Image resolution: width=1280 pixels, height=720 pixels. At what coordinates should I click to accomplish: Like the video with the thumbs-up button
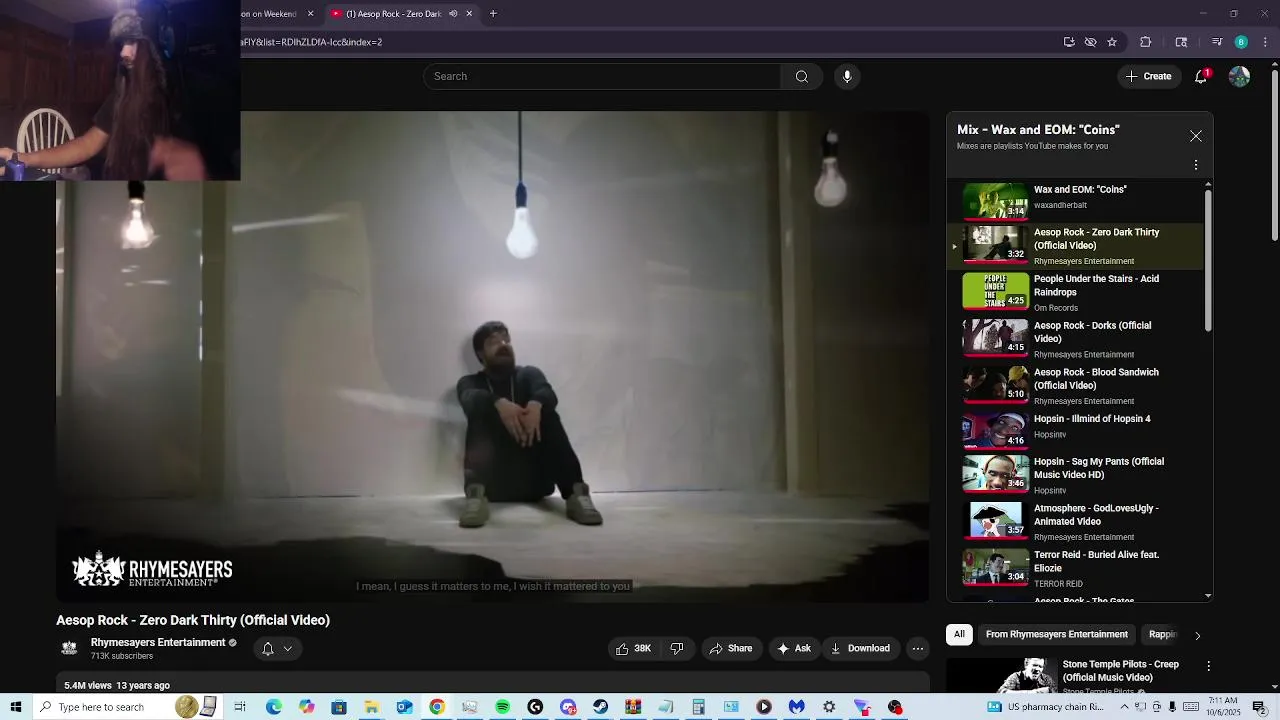633,649
